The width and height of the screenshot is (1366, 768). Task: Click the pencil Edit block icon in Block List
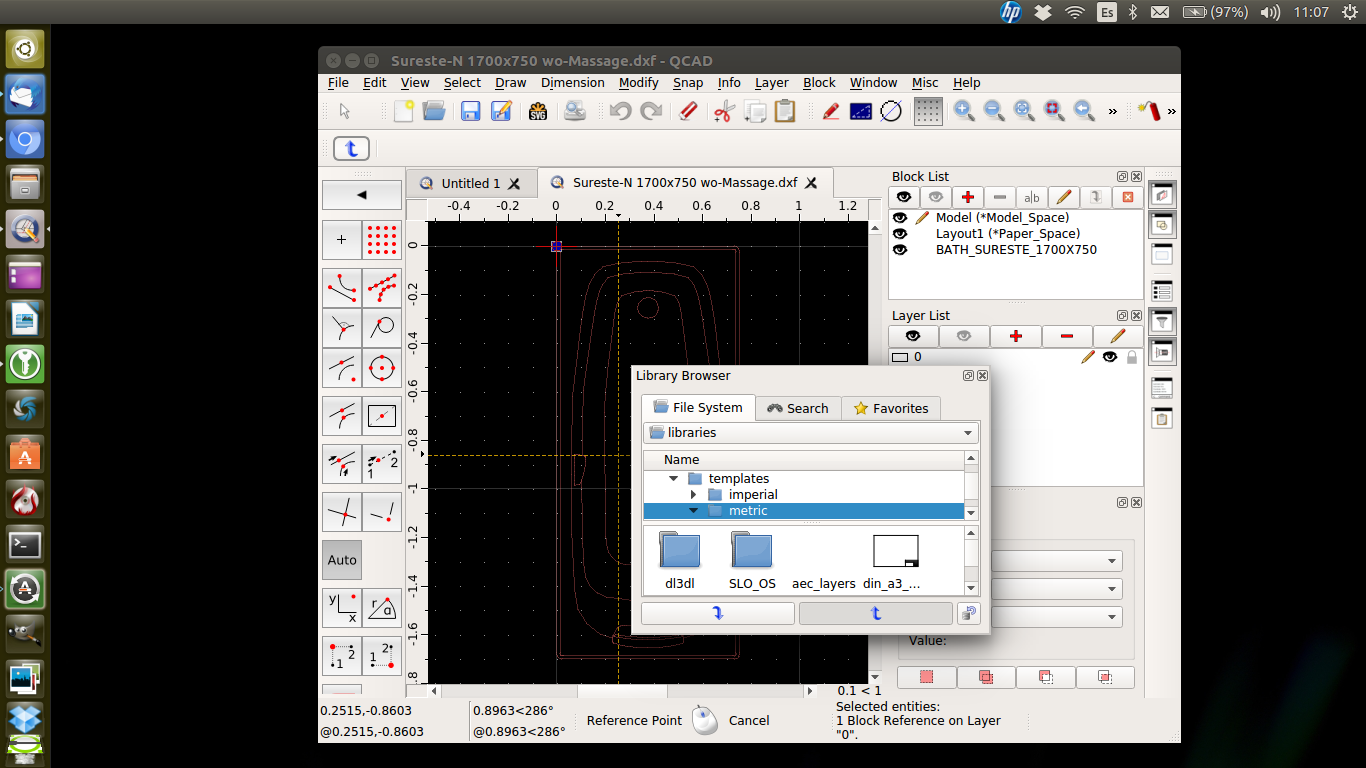[x=1063, y=197]
